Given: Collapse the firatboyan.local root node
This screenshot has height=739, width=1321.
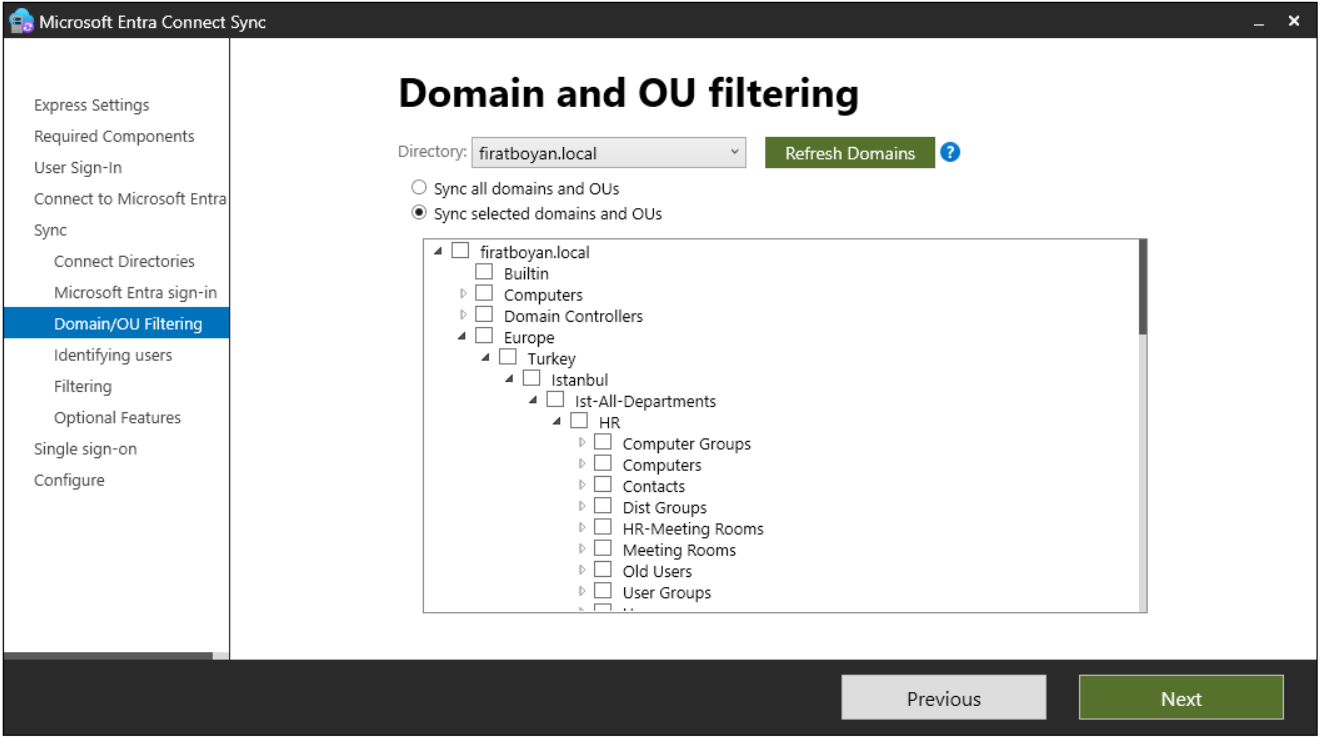Looking at the screenshot, I should pos(438,252).
